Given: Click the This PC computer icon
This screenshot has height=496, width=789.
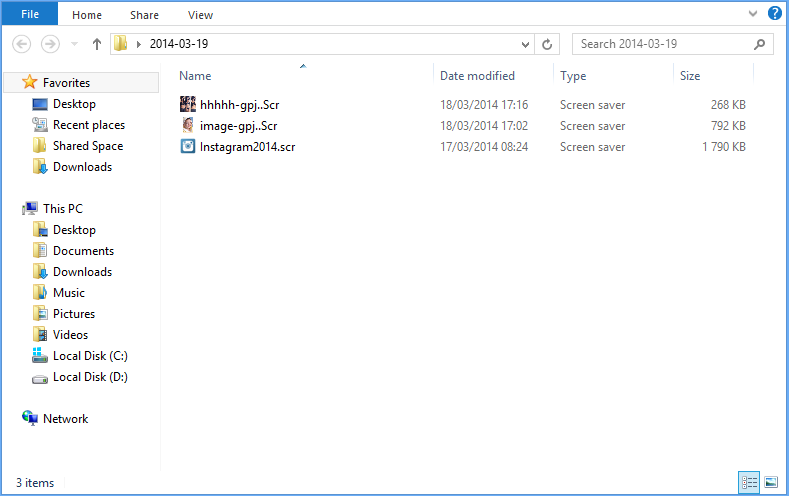Looking at the screenshot, I should (x=30, y=208).
